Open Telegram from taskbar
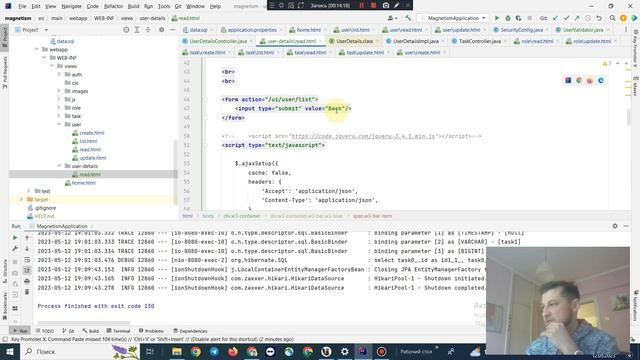The height and width of the screenshot is (360, 640). click(x=214, y=351)
